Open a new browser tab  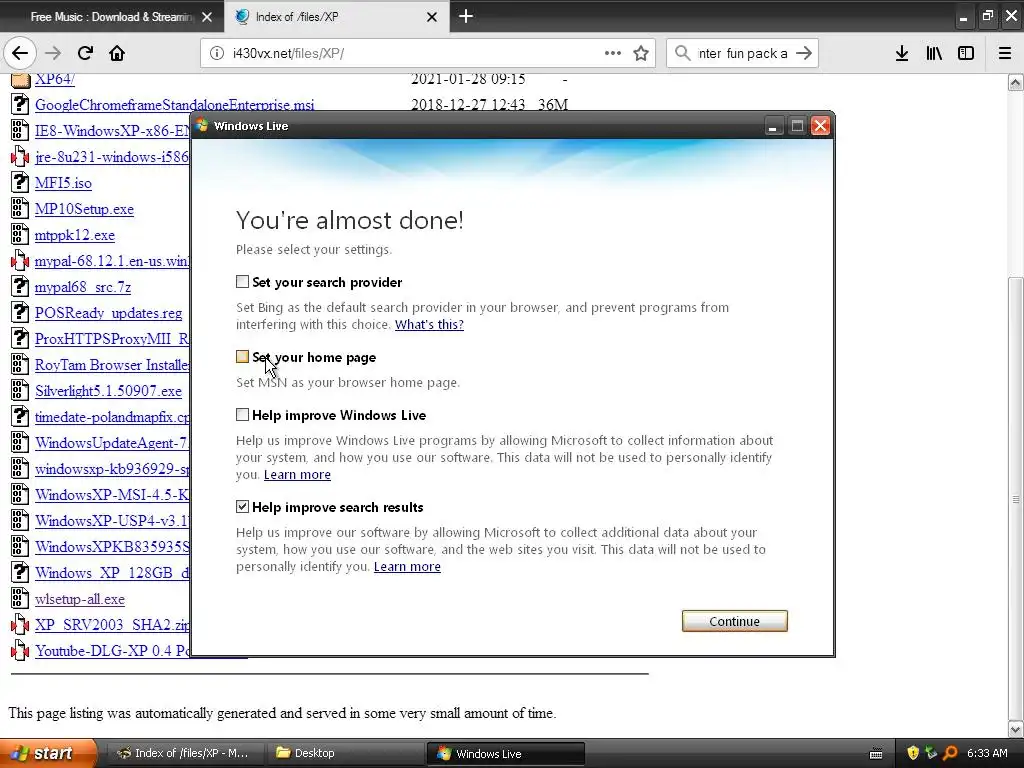point(466,16)
